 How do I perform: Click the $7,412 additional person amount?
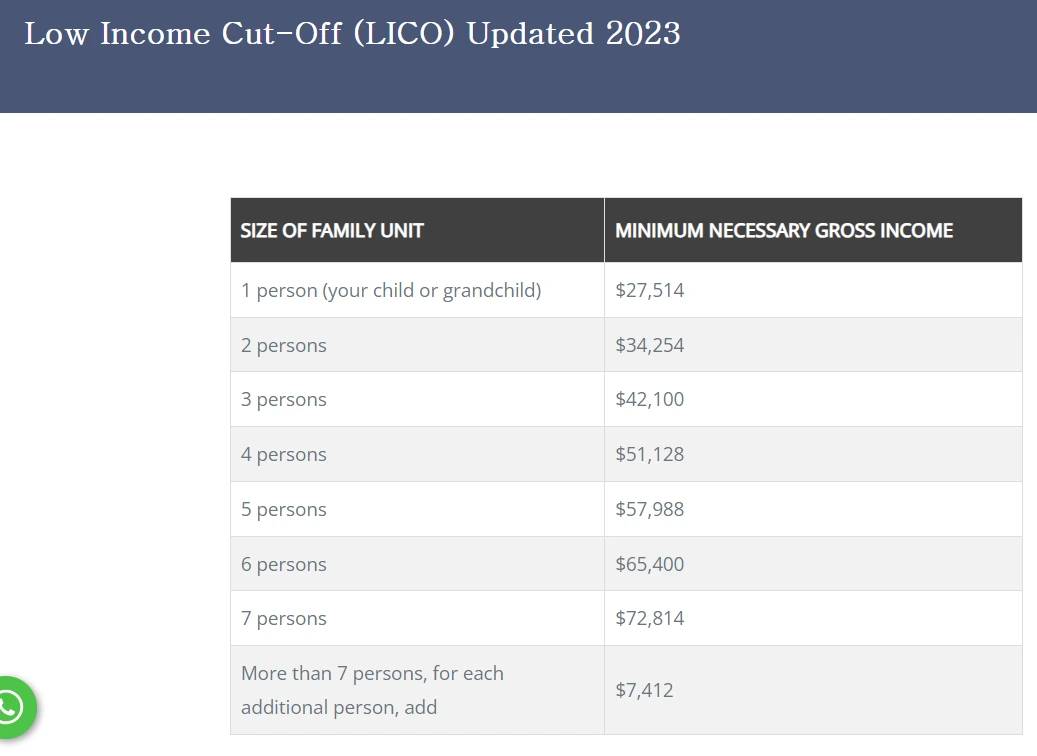(644, 690)
